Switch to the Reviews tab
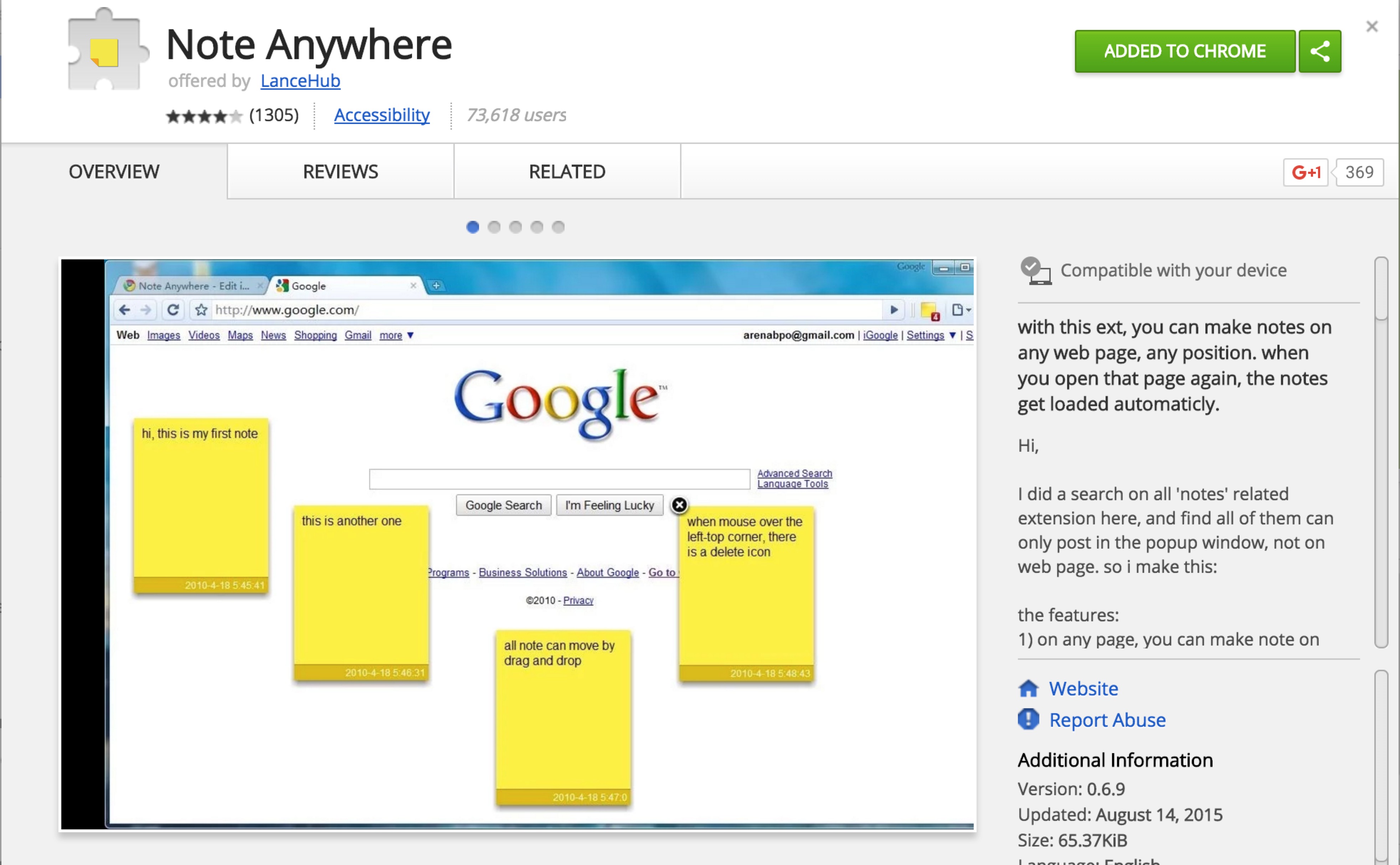The width and height of the screenshot is (1400, 865). tap(340, 172)
